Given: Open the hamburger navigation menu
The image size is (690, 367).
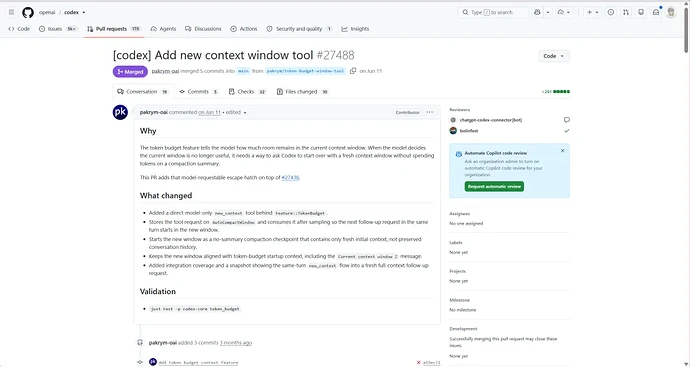Looking at the screenshot, I should 11,12.
